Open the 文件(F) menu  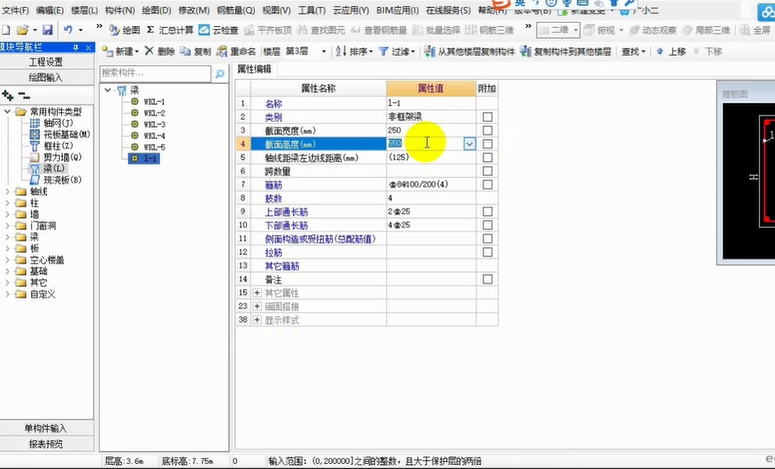point(15,10)
